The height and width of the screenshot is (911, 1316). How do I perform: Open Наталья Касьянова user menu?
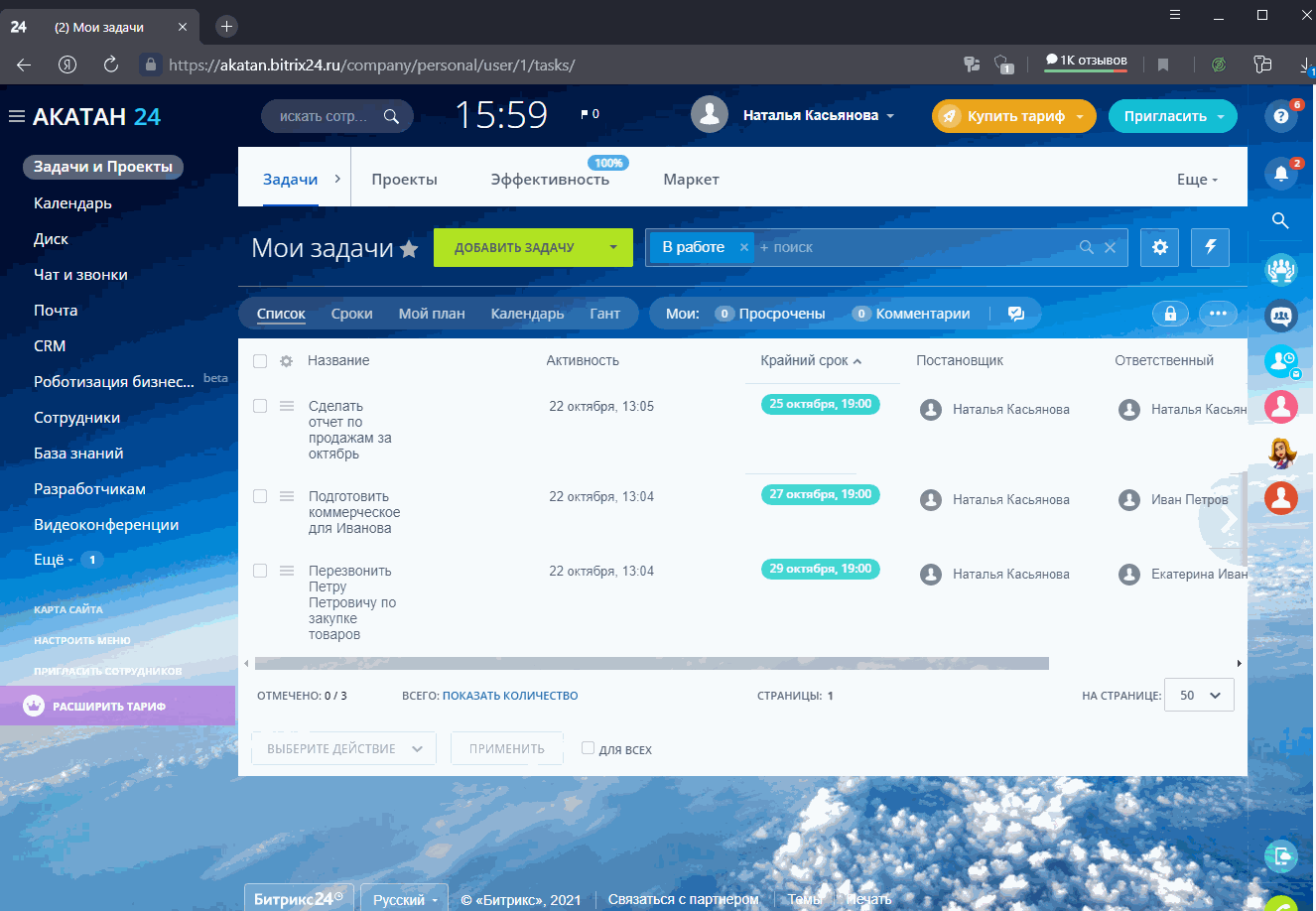coord(793,115)
